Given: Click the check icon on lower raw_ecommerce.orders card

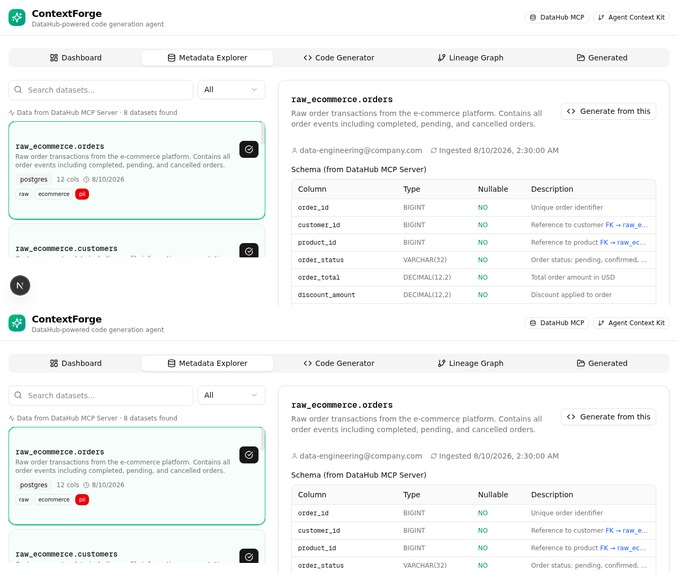Looking at the screenshot, I should 249,455.
